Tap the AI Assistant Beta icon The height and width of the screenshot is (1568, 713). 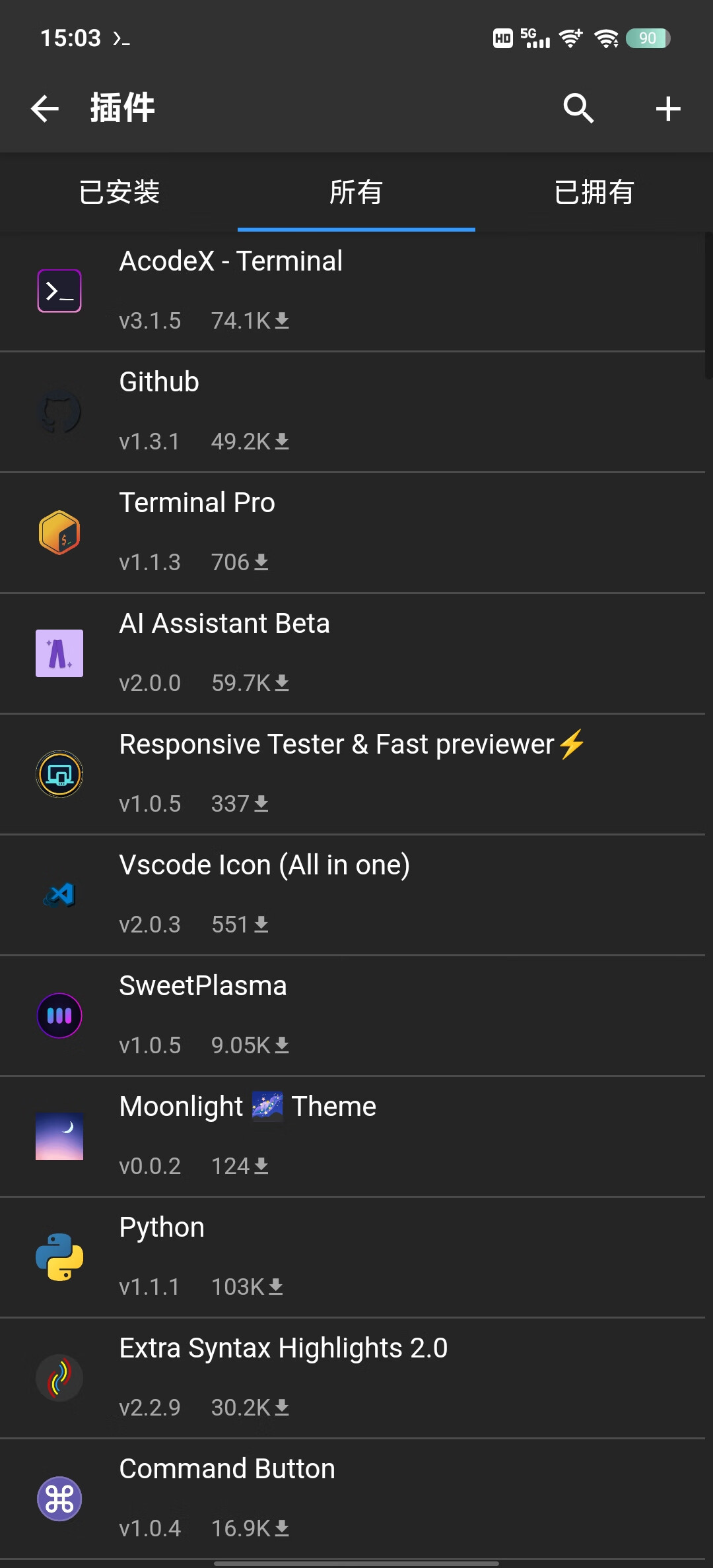pyautogui.click(x=59, y=653)
